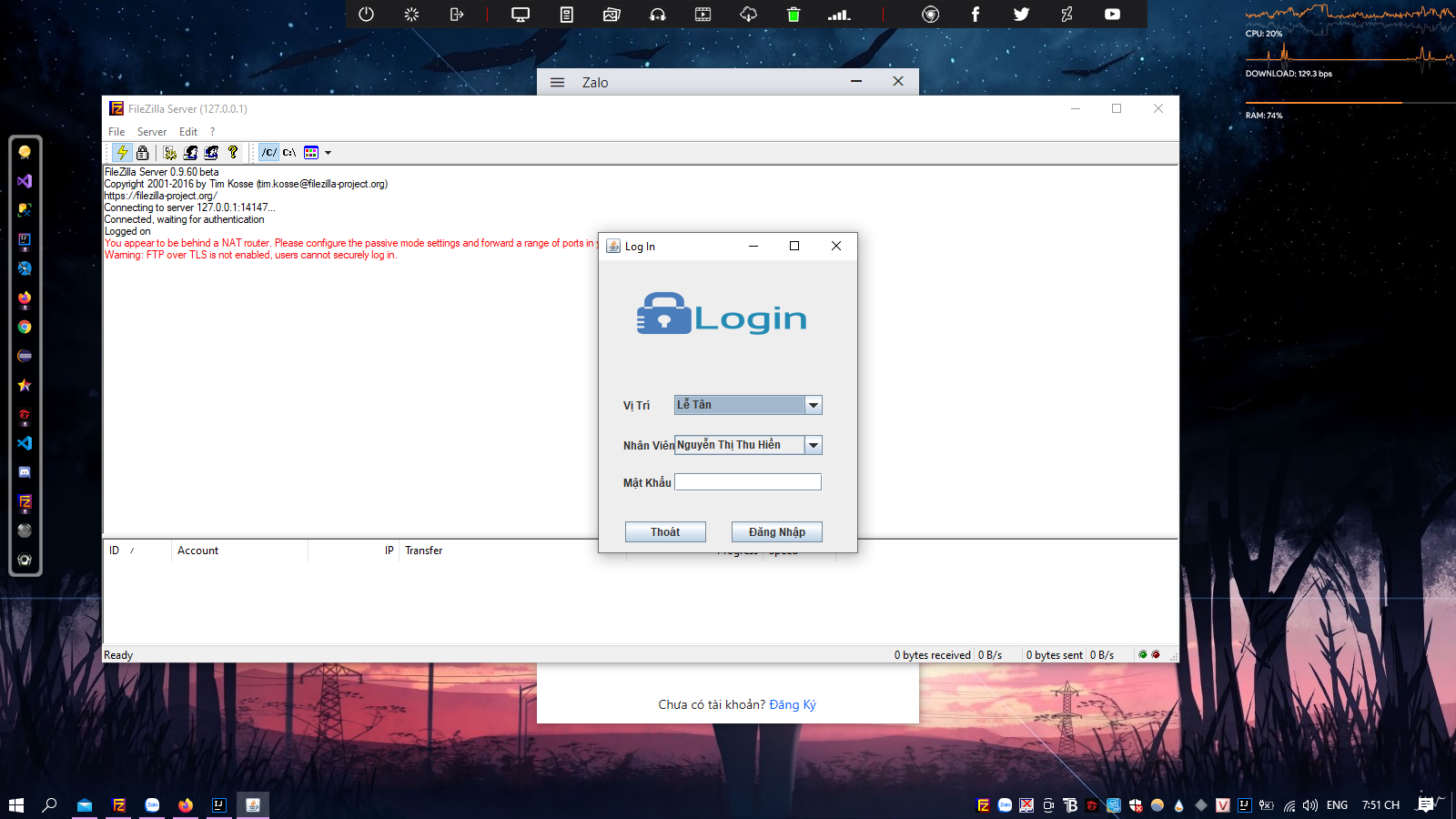The height and width of the screenshot is (819, 1456).
Task: Open server settings icon in FileZilla toolbar
Action: (x=170, y=152)
